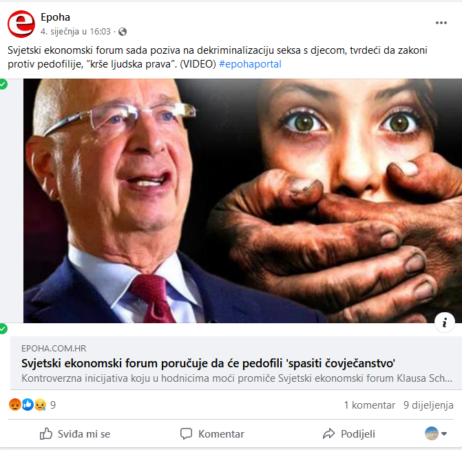462x450 pixels.
Task: Like the post with Sviđa mi se
Action: point(75,434)
